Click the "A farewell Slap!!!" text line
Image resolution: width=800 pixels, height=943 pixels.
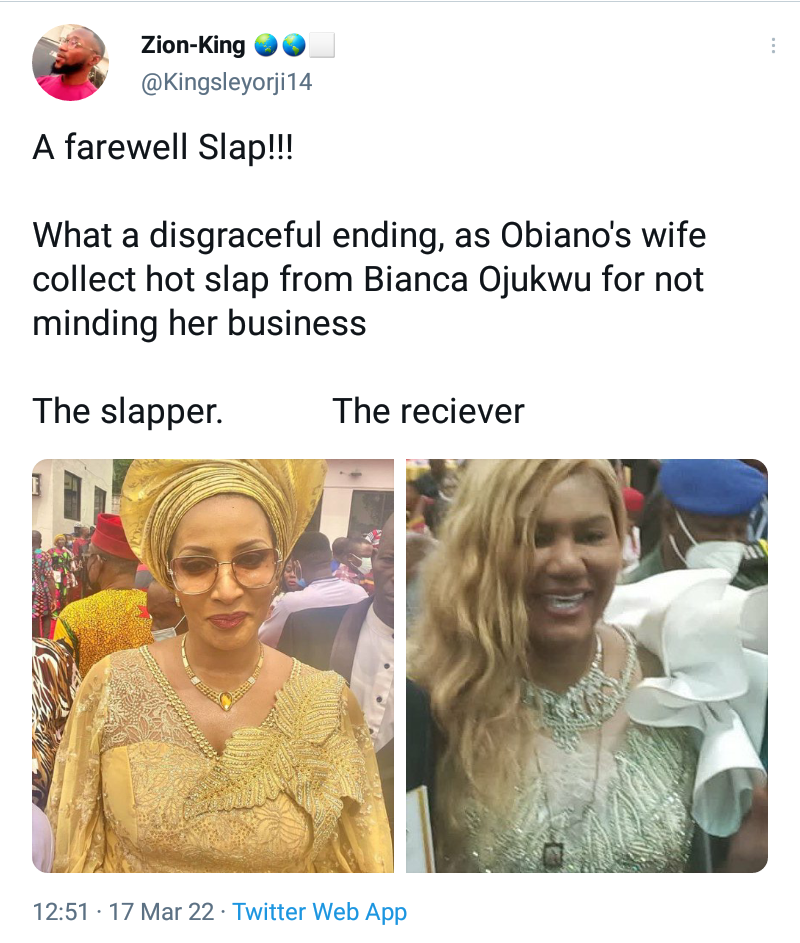[x=164, y=147]
